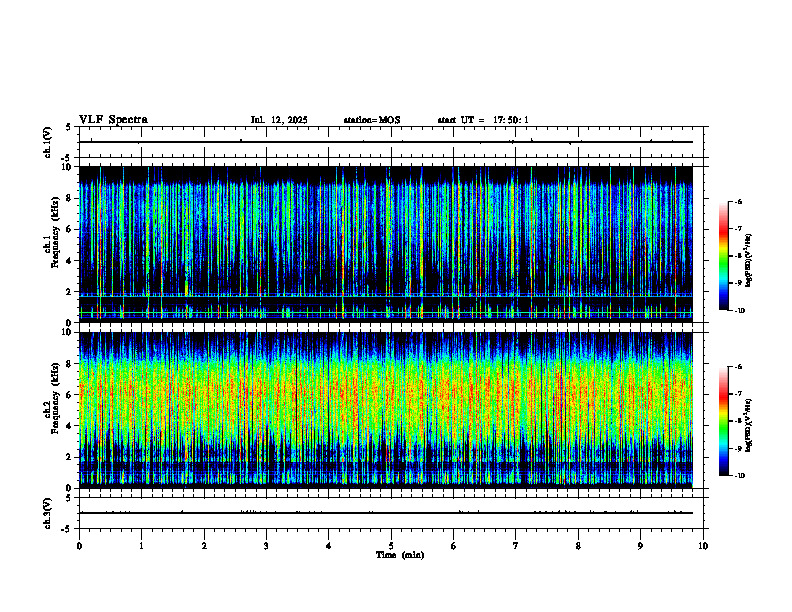Click time-axis tick label "0" under the bottom panel
Image resolution: width=792 pixels, height=612 pixels.
coord(79,546)
